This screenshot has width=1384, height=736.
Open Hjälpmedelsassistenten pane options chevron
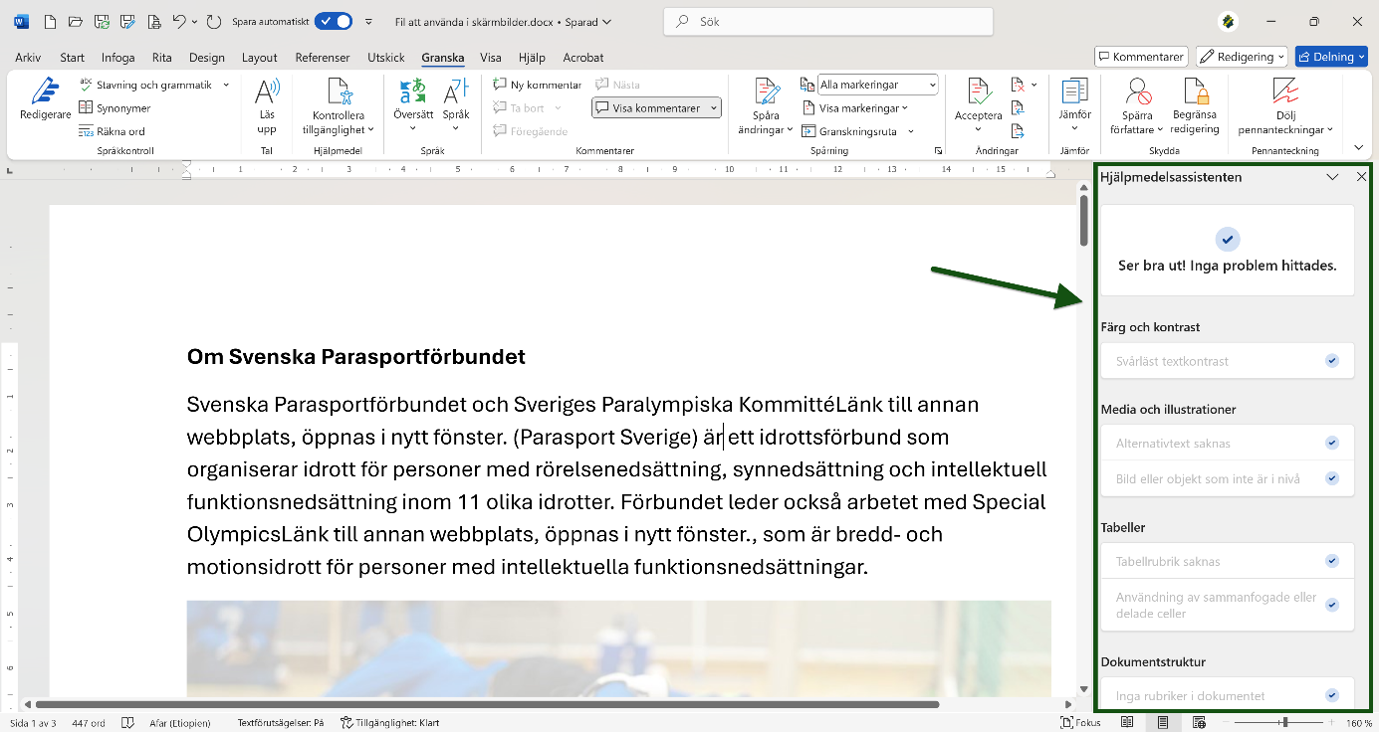click(1332, 177)
